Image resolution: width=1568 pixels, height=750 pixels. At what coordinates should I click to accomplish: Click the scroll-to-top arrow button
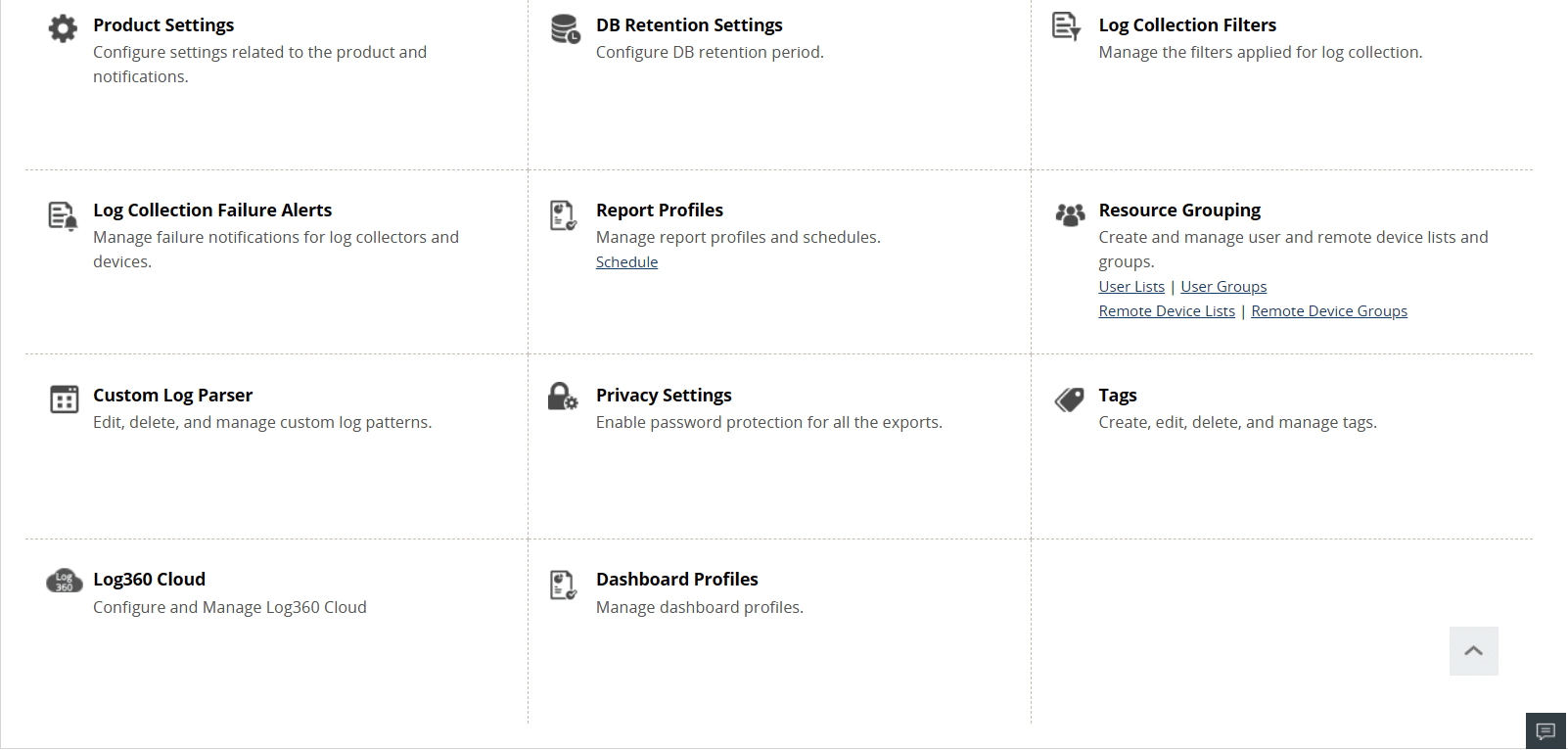1473,650
